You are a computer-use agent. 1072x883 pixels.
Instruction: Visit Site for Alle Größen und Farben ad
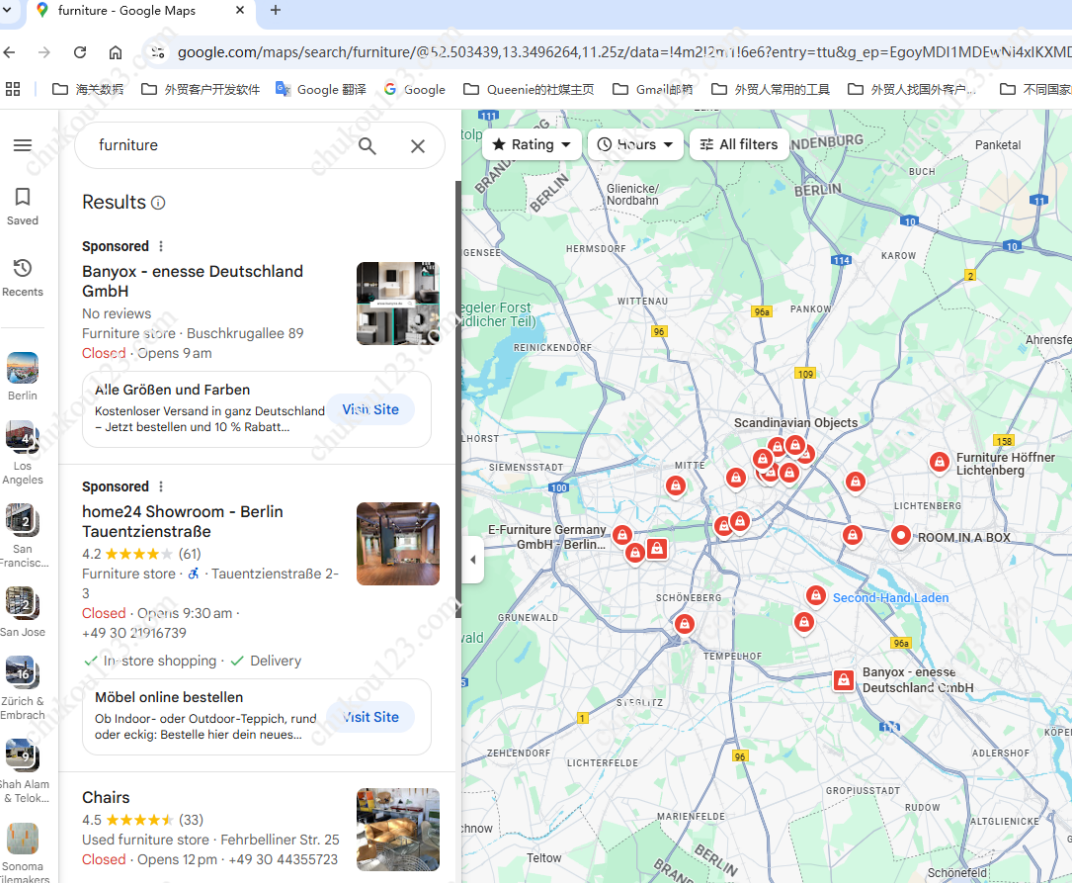371,409
